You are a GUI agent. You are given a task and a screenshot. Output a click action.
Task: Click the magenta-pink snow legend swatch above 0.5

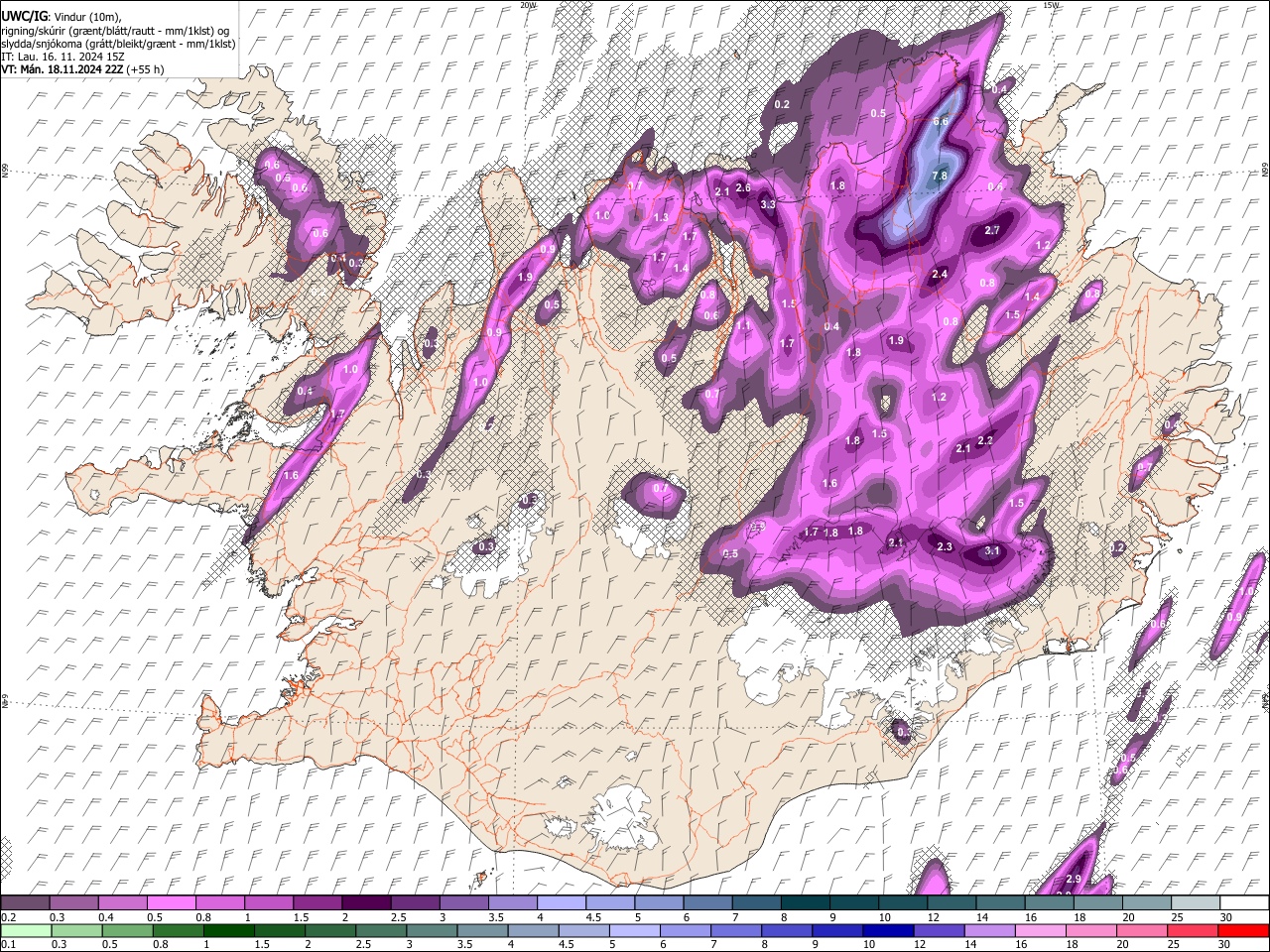pyautogui.click(x=173, y=902)
